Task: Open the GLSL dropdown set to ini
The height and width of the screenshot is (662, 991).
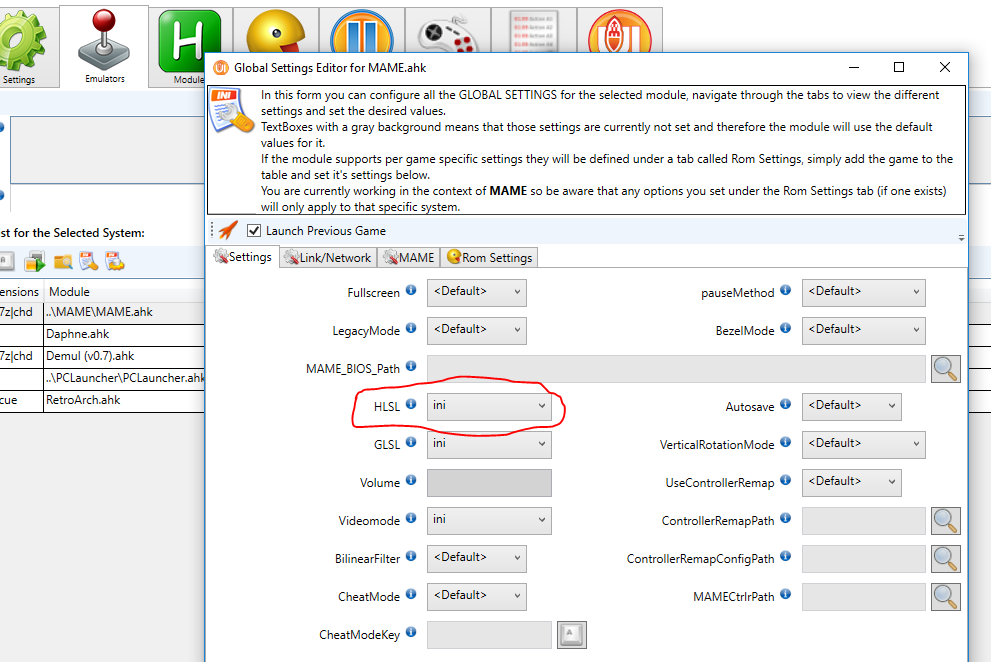Action: point(489,444)
